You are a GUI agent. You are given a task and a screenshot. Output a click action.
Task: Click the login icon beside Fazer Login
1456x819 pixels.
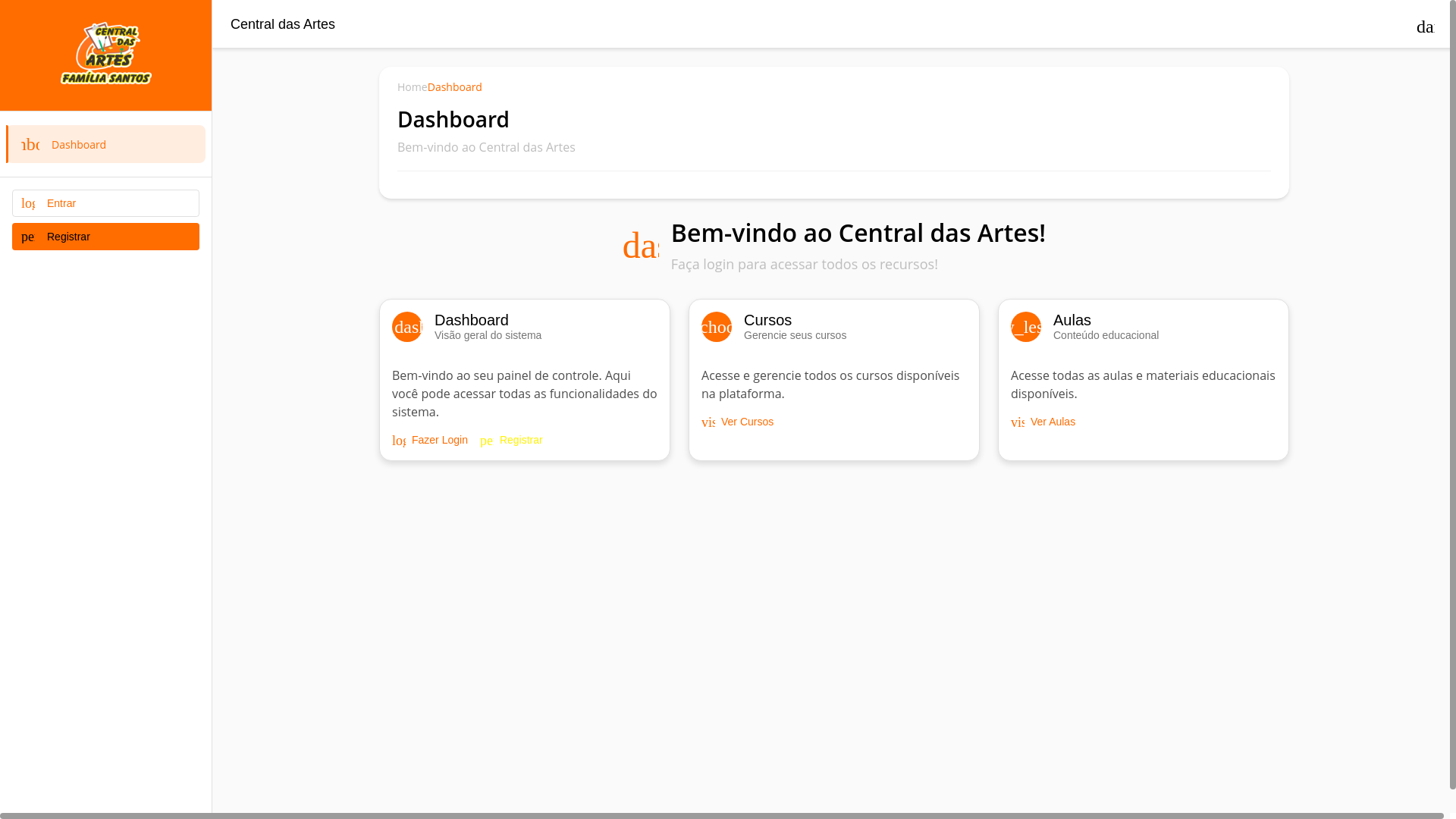(399, 441)
